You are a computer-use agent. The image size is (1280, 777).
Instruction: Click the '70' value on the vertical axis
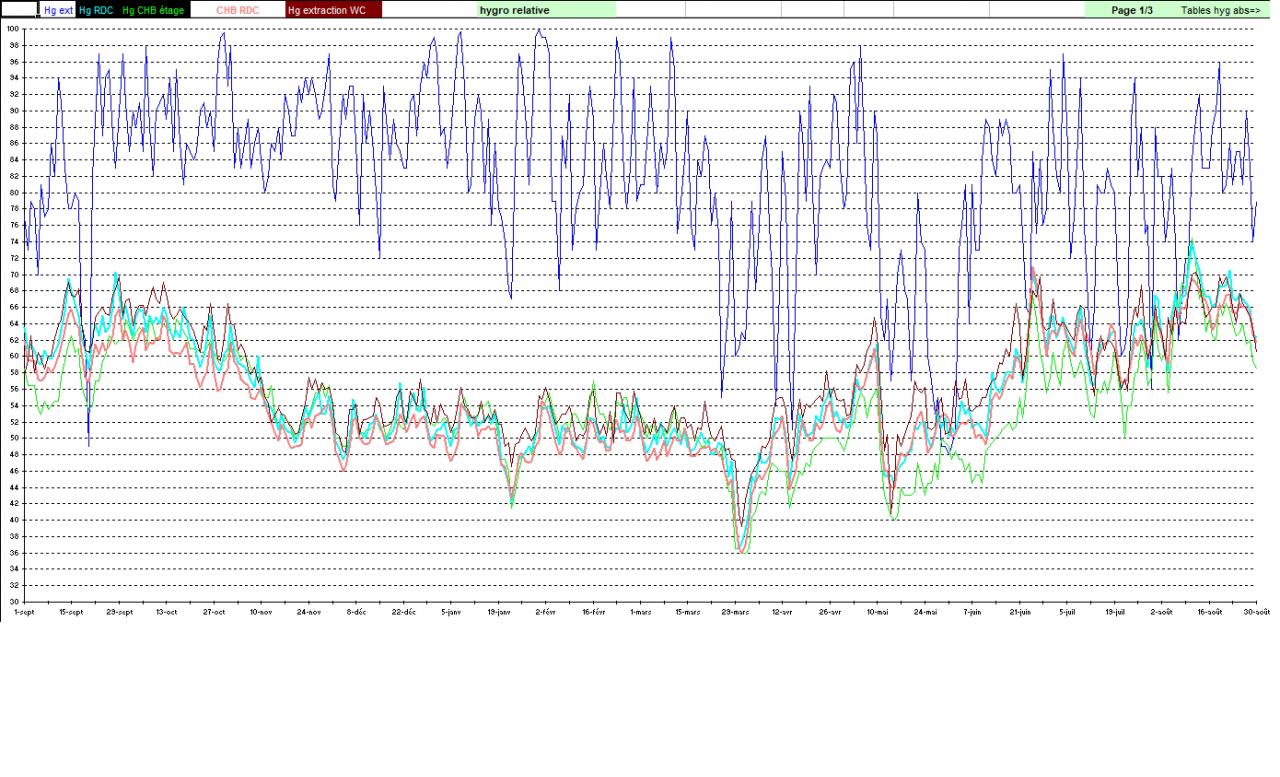click(x=14, y=274)
